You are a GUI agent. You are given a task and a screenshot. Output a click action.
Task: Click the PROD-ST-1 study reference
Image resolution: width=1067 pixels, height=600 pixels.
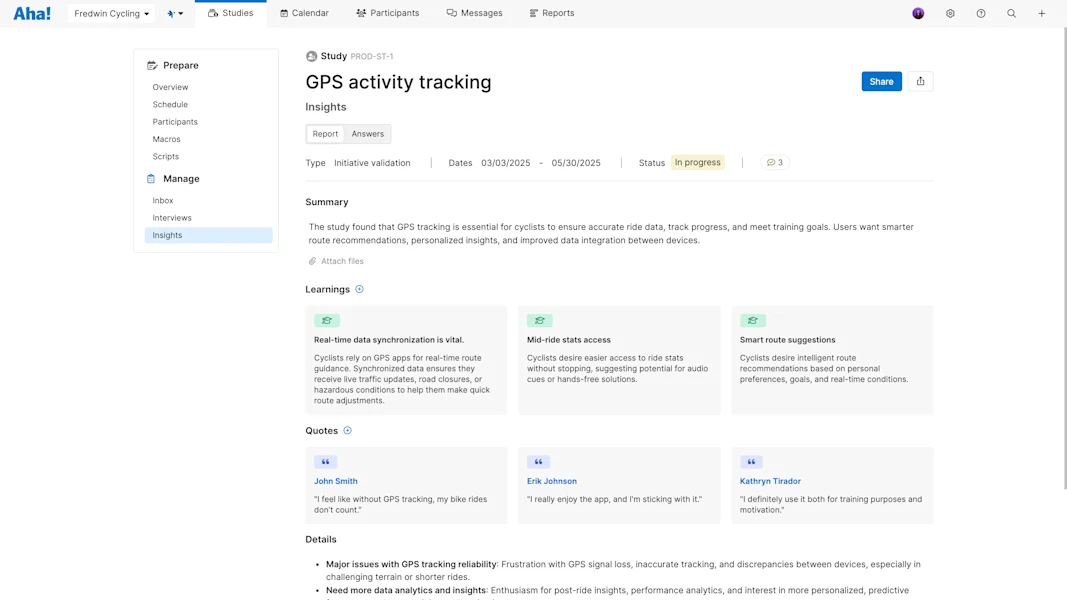[372, 56]
